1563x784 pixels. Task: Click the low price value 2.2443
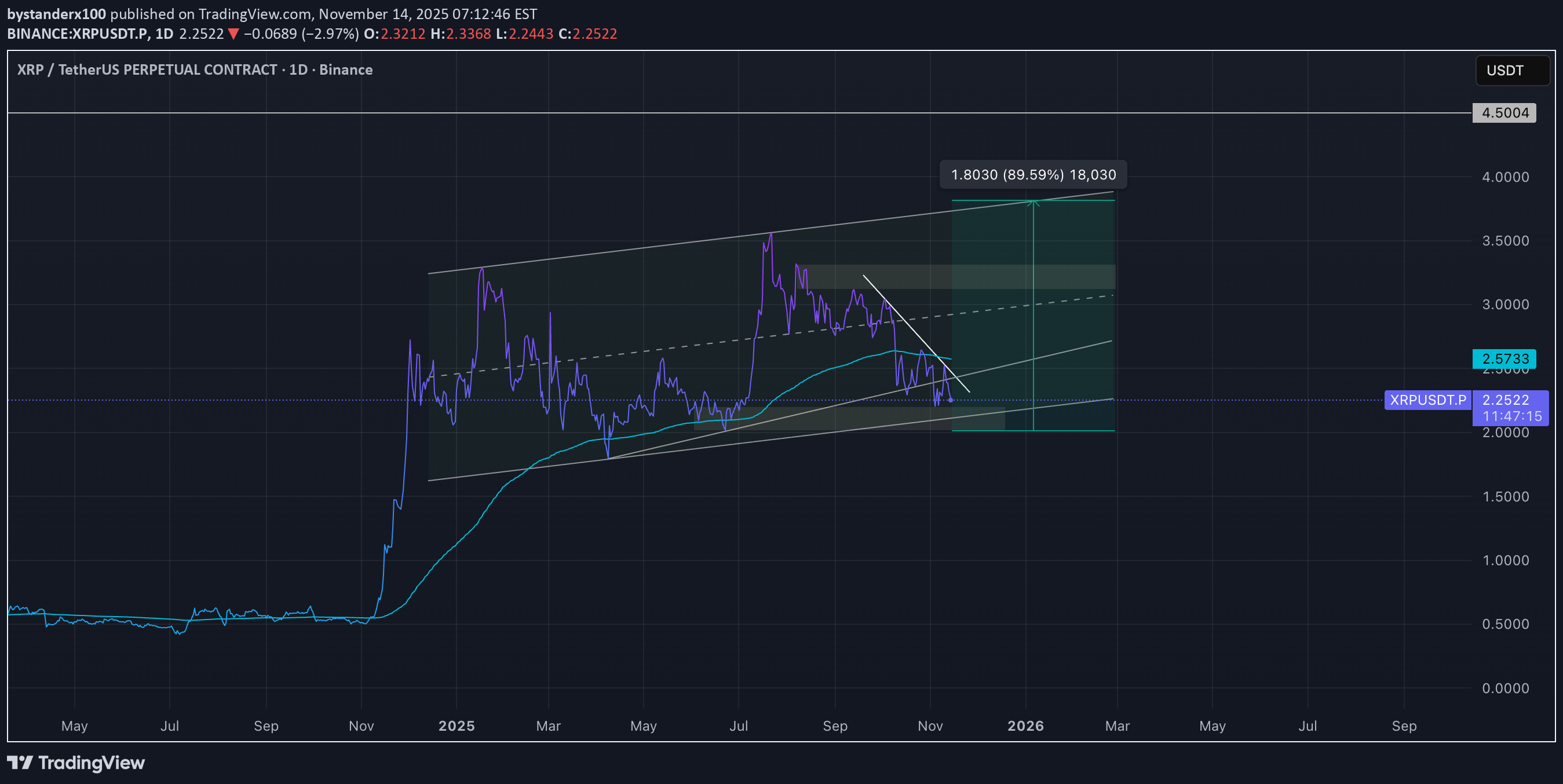pyautogui.click(x=533, y=35)
